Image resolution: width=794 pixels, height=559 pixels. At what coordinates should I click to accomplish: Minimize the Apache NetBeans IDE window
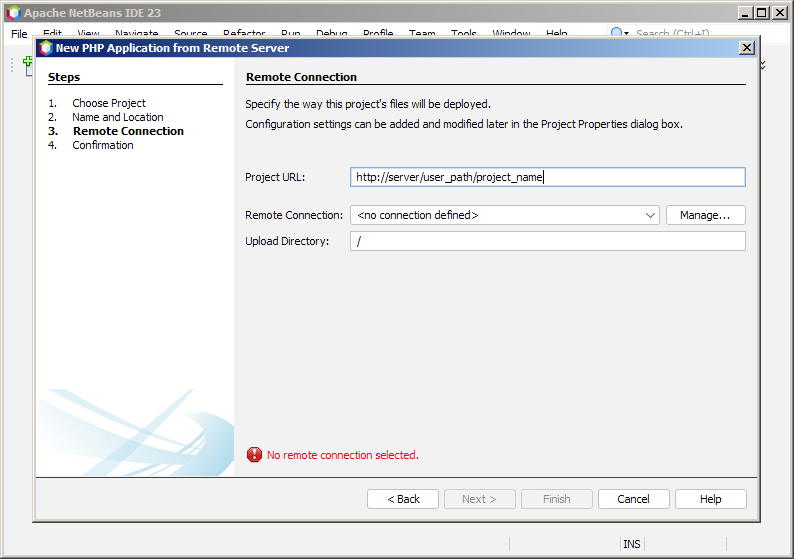[745, 13]
